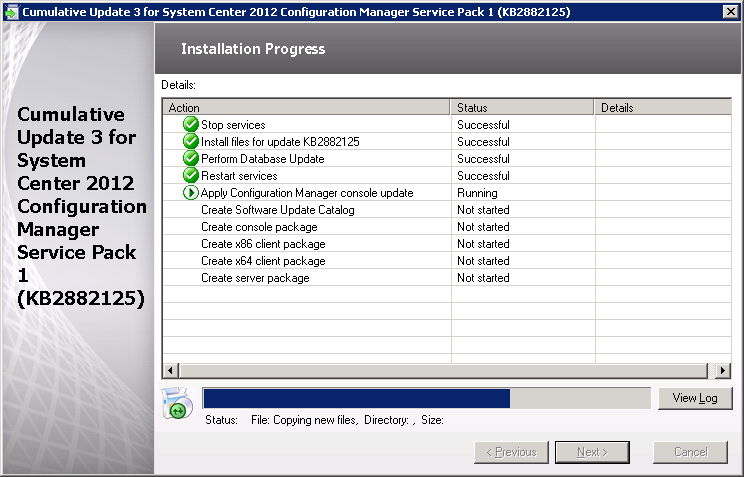The image size is (744, 477).
Task: Click the left scroll arrow of horizontal scrollbar
Action: point(171,370)
